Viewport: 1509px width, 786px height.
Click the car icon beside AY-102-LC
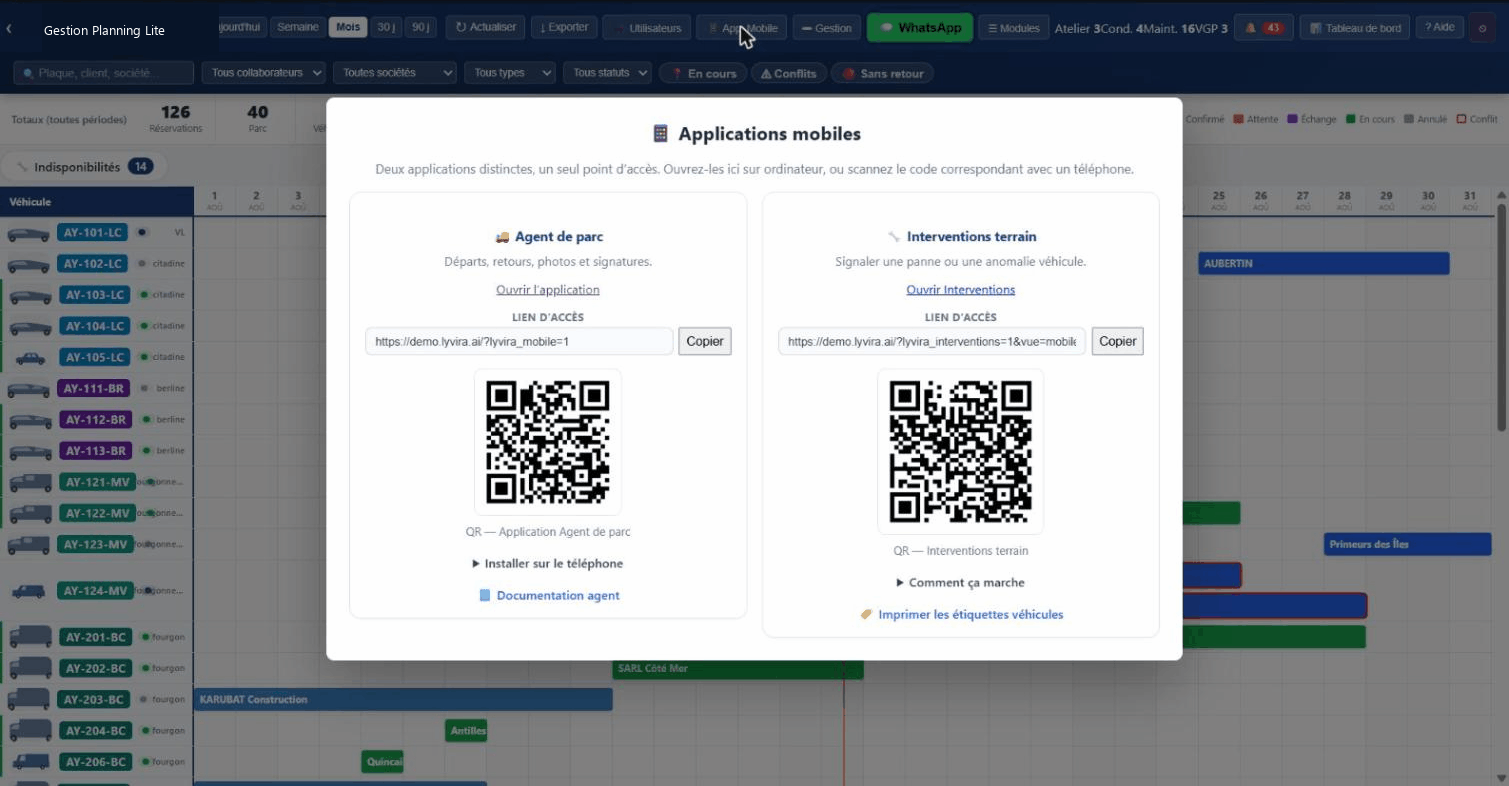[x=28, y=265]
